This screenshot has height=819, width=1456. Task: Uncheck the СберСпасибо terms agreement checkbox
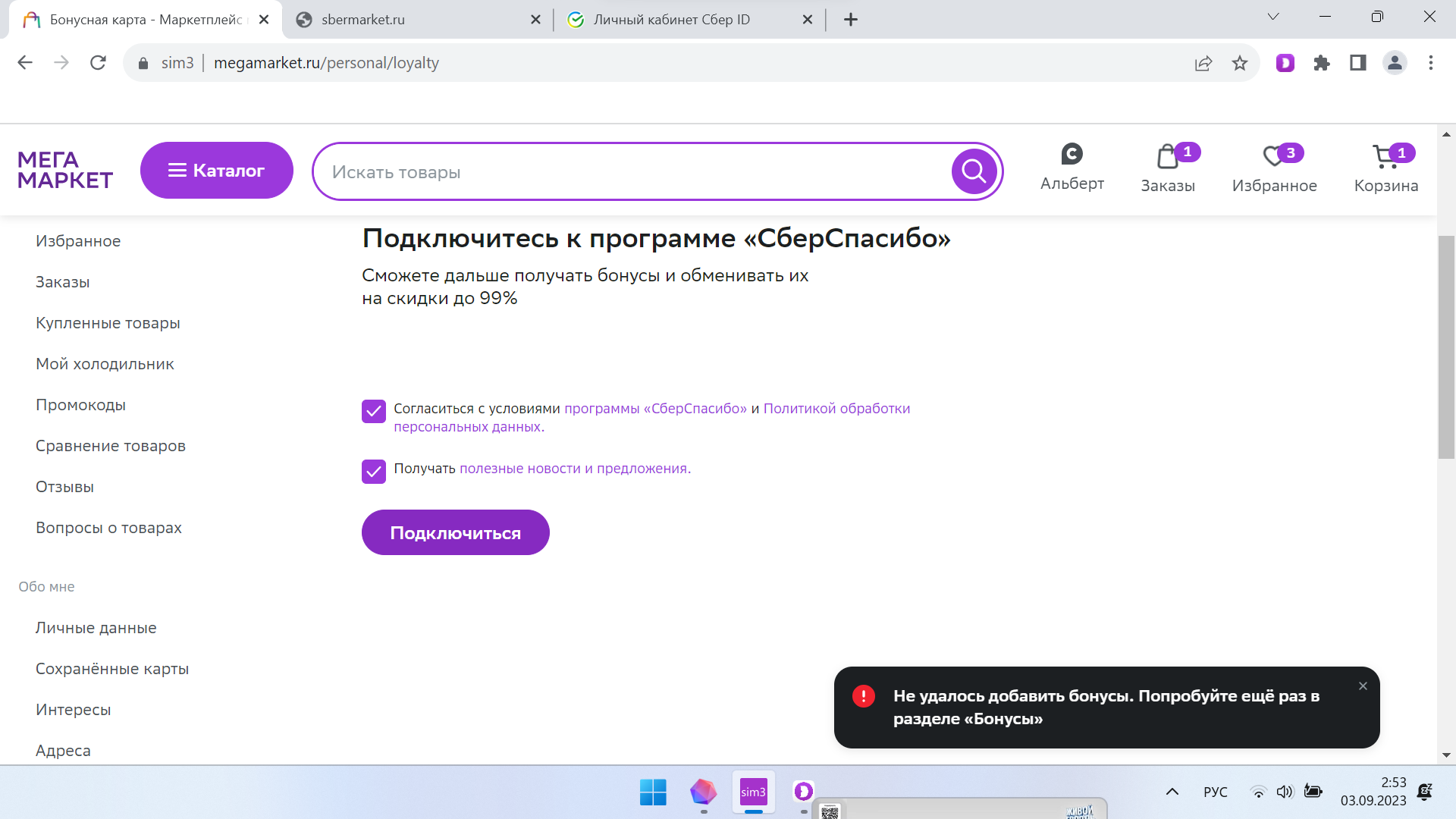tap(374, 412)
